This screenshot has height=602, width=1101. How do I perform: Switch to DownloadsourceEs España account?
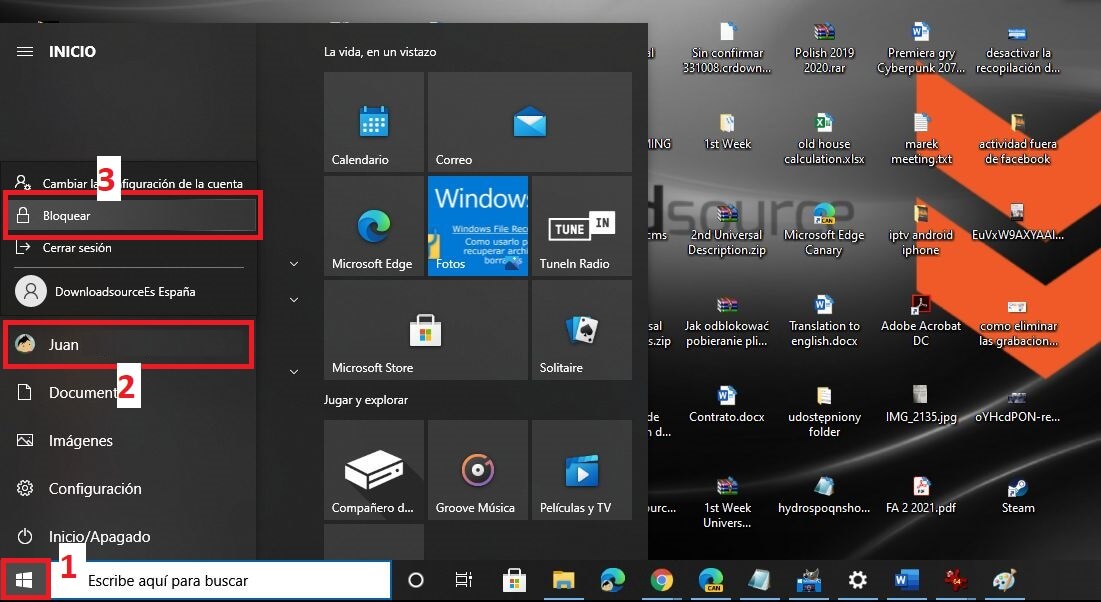129,292
